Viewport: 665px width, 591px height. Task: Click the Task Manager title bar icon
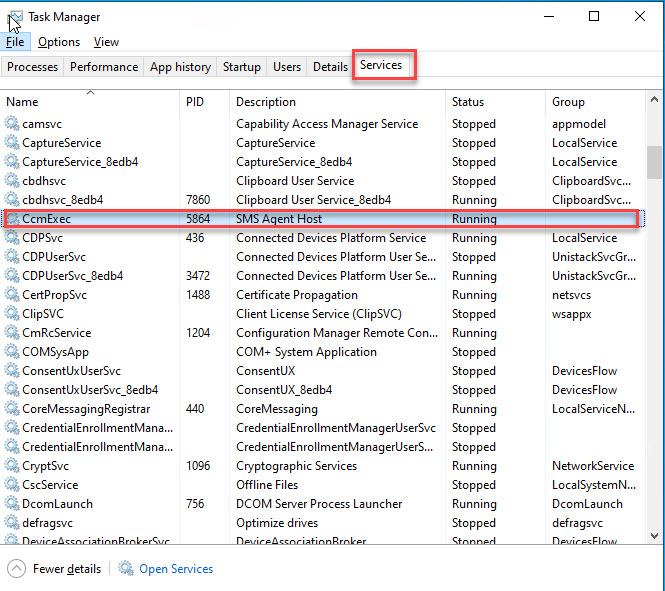[14, 17]
